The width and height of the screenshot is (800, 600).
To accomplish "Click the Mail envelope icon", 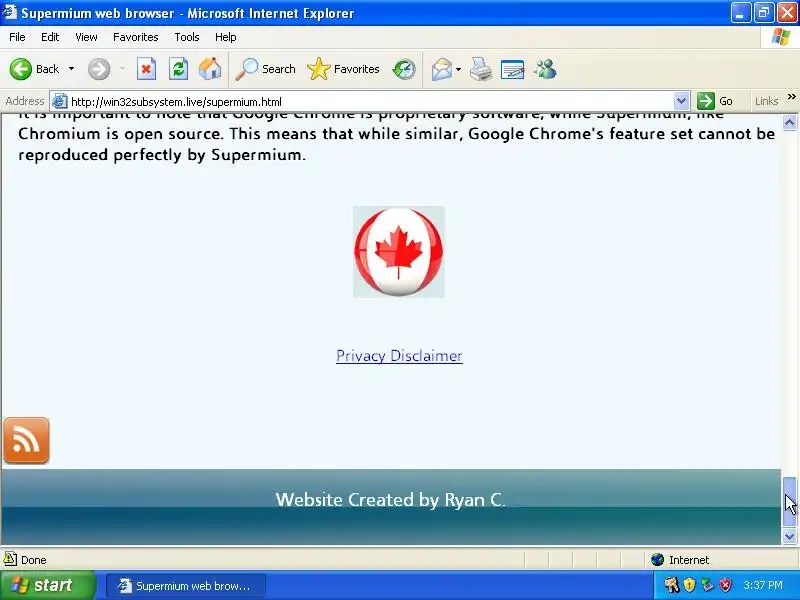I will tap(442, 69).
